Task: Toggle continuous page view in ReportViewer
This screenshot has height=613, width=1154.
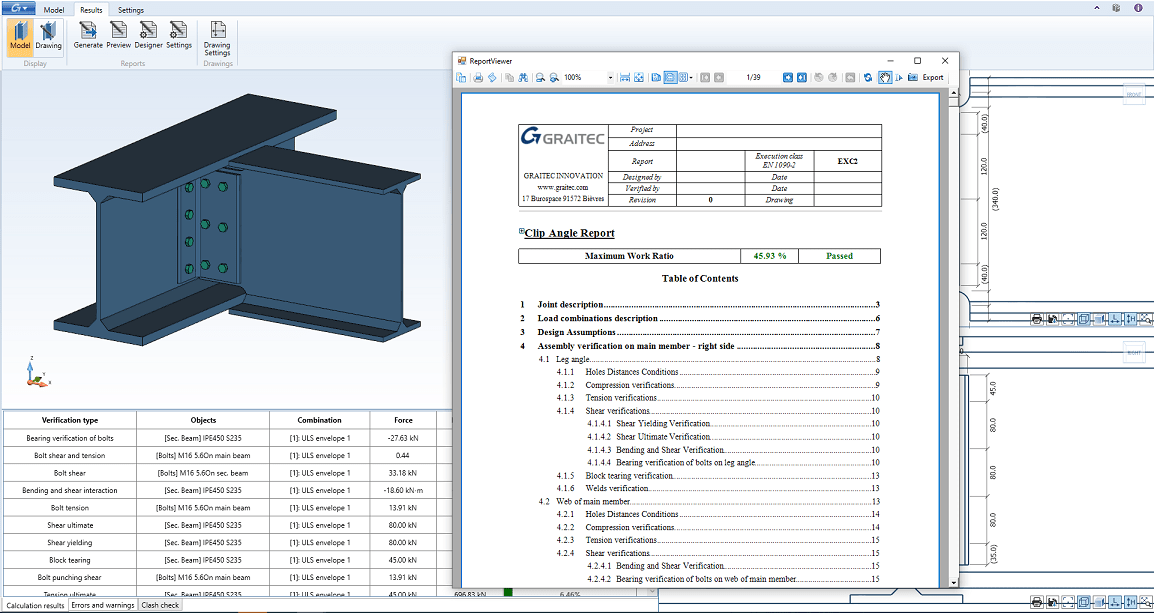Action: tap(670, 77)
